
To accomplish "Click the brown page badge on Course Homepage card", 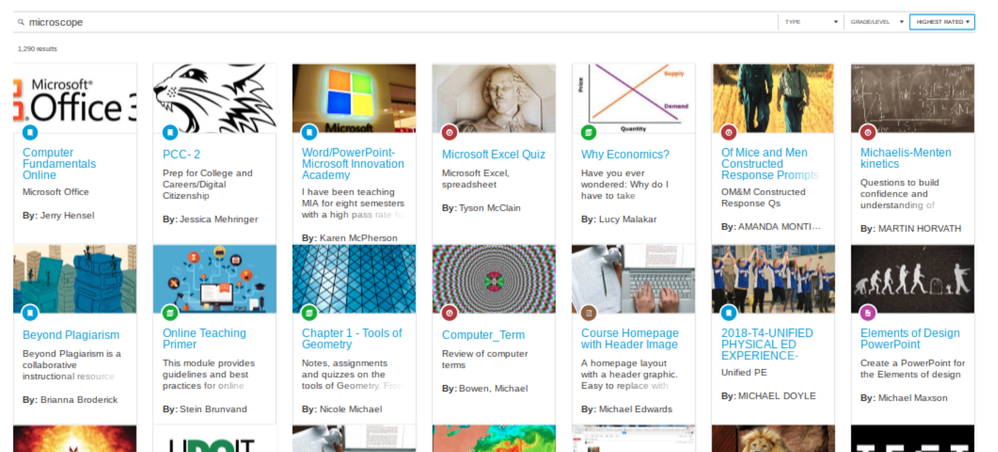I will tap(589, 313).
